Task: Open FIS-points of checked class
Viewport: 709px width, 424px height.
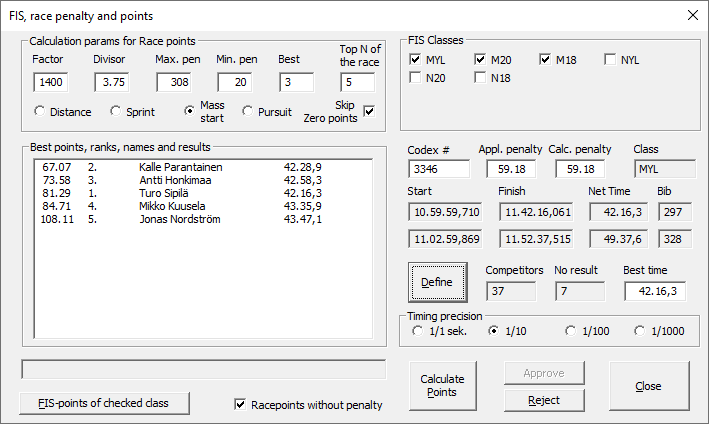Action: 106,404
